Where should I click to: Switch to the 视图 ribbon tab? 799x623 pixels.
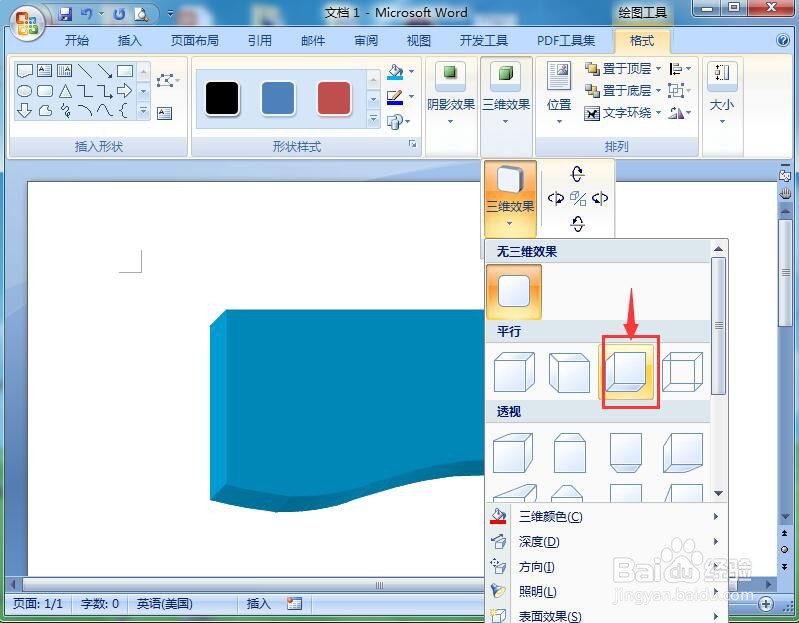tap(418, 40)
